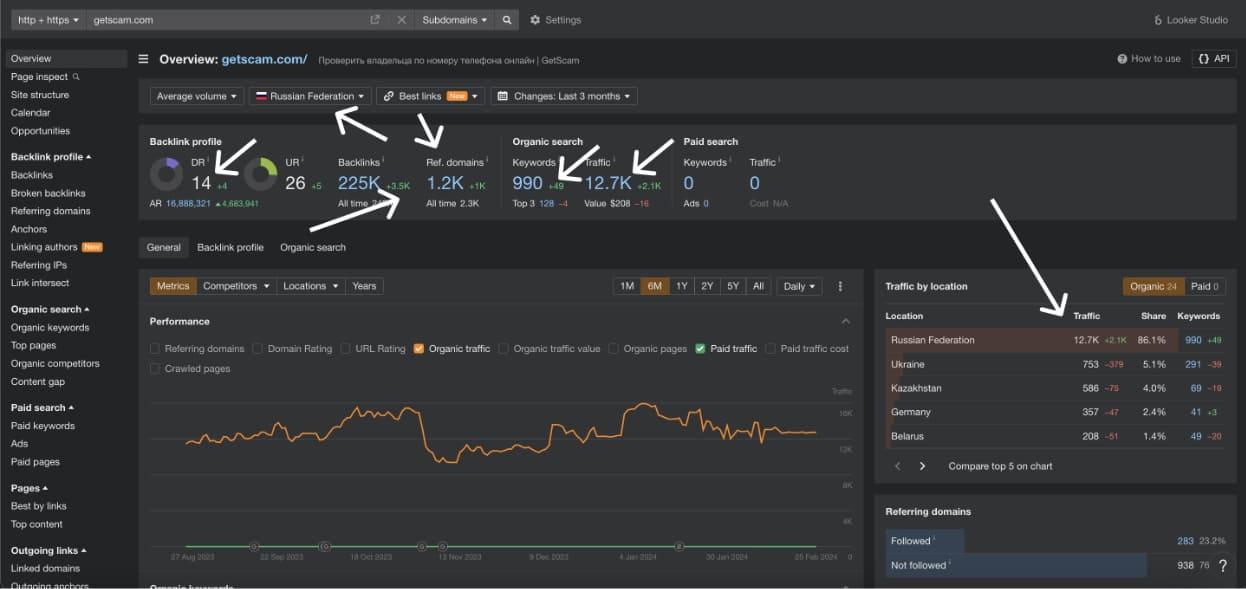Click the chart marker near 30 Jan 2024
The height and width of the screenshot is (589, 1246).
pos(679,546)
